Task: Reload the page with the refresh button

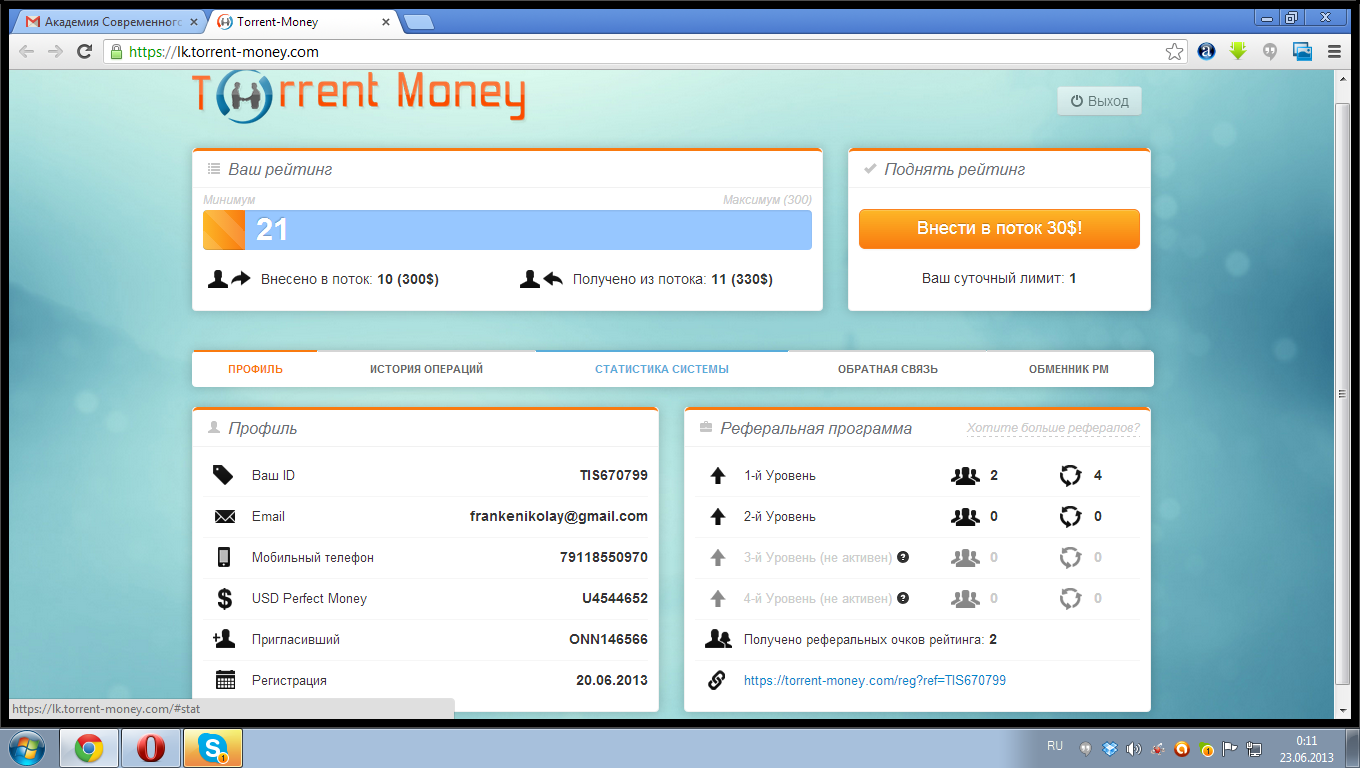Action: 85,52
